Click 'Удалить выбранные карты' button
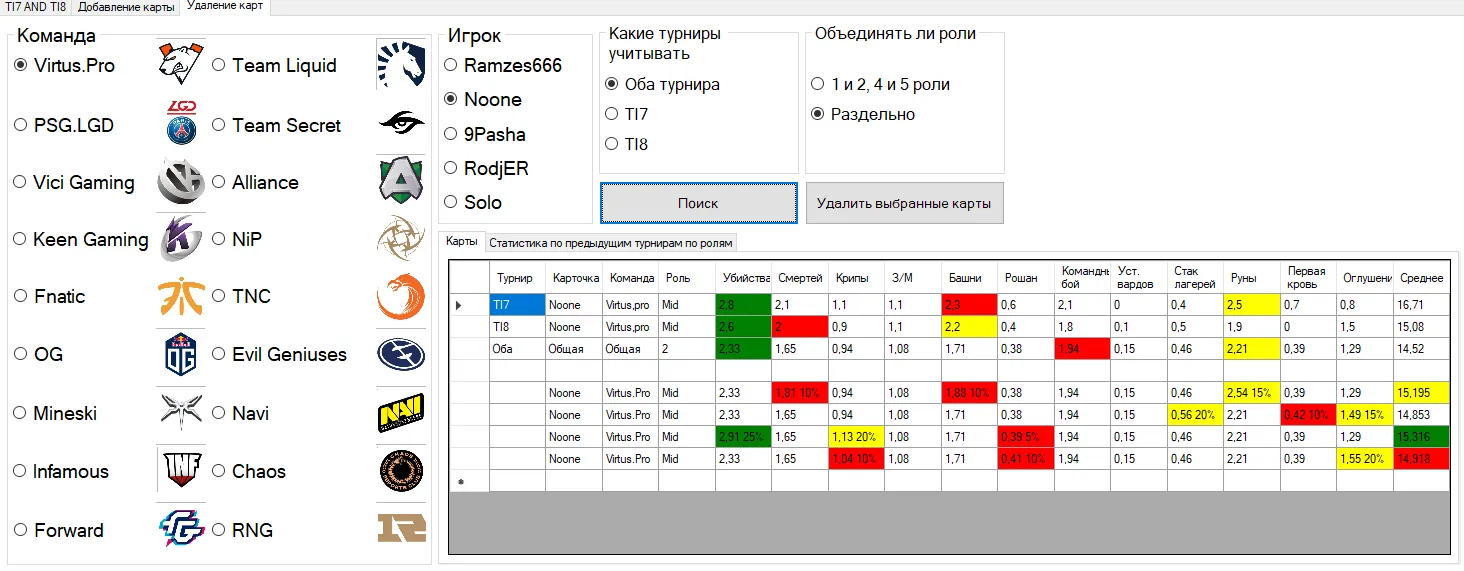 coord(904,203)
